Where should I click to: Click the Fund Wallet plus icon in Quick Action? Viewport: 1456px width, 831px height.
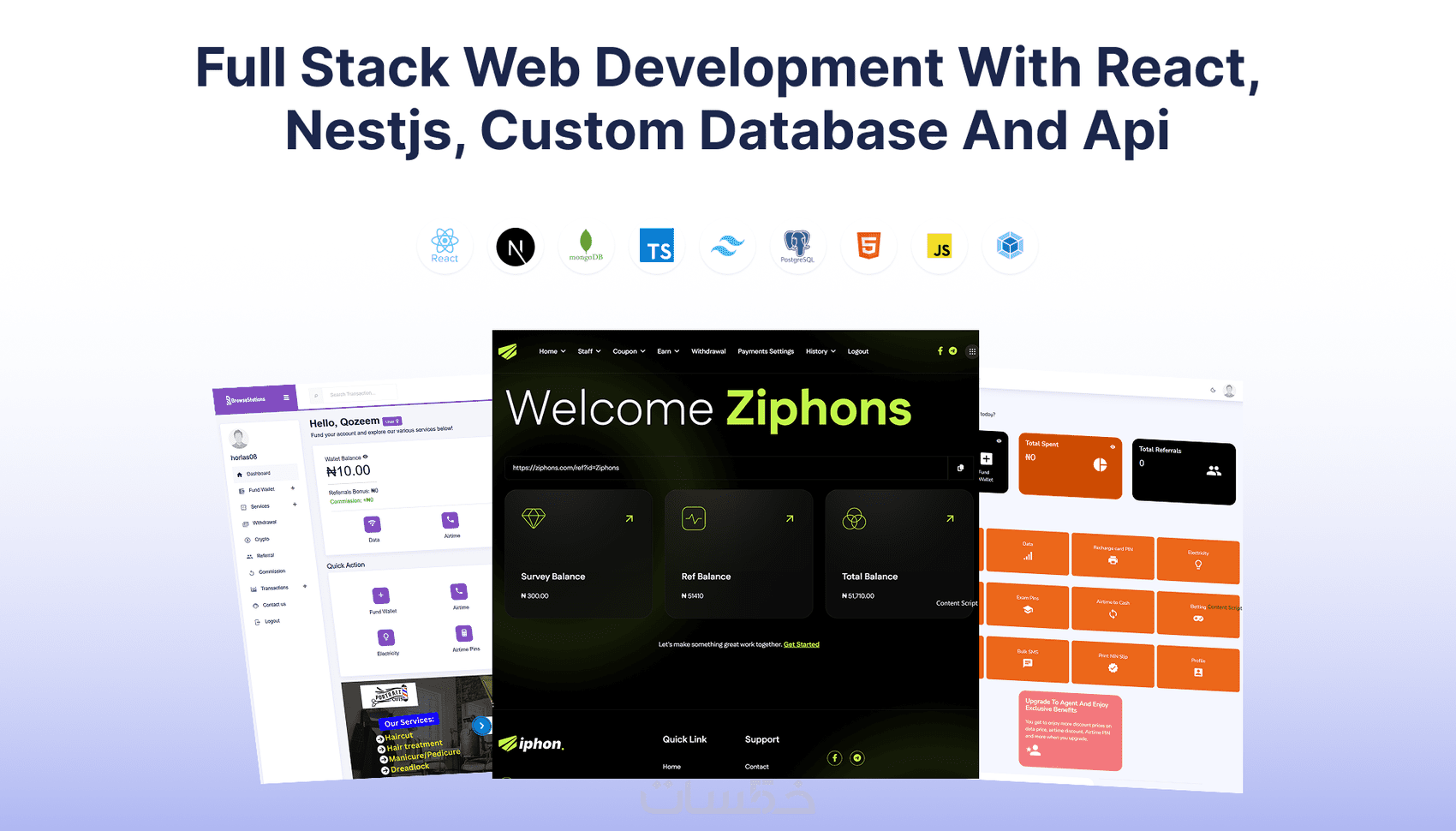tap(381, 595)
